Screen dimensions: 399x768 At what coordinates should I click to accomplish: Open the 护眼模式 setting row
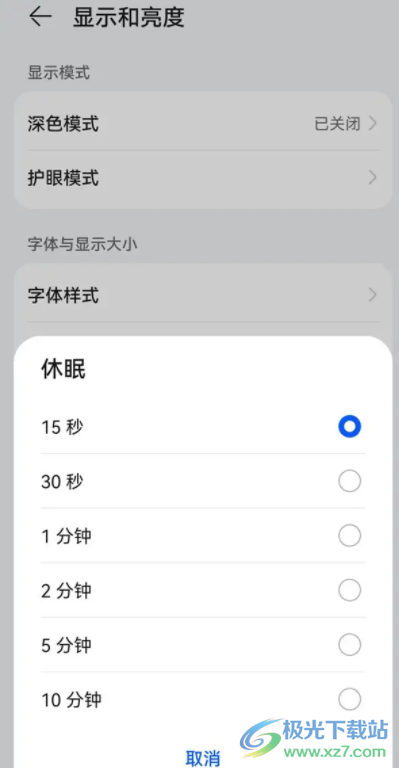pos(203,177)
